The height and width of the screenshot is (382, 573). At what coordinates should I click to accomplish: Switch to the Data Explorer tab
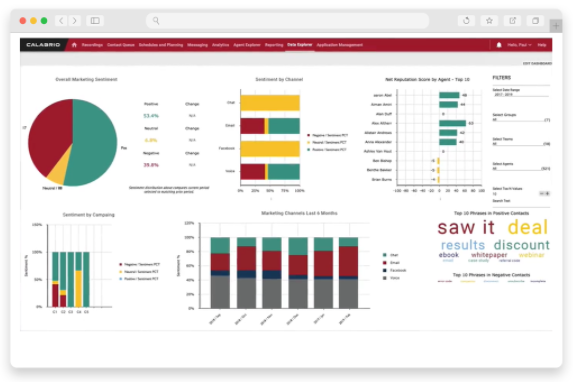[x=300, y=45]
